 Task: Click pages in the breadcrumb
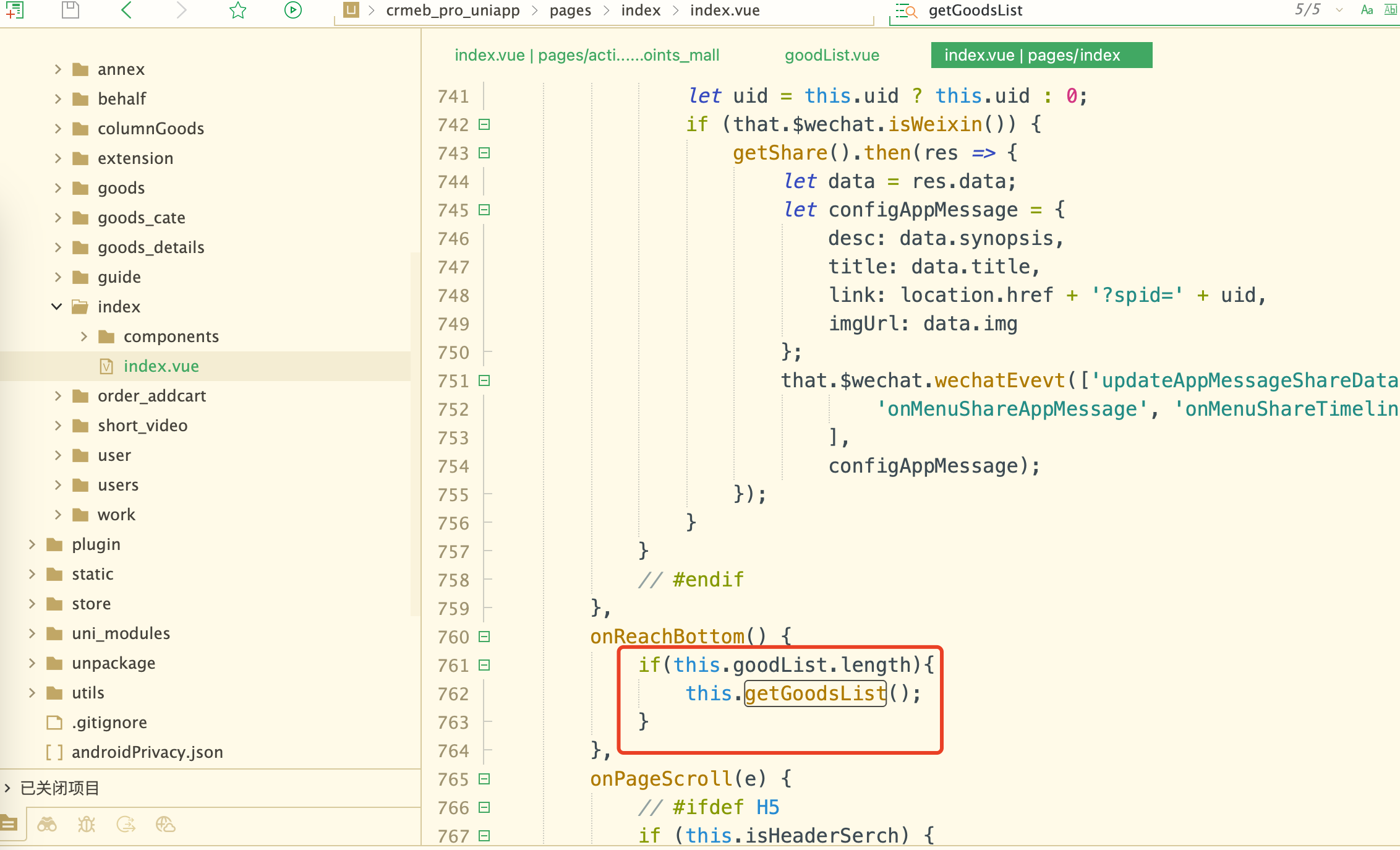570,11
